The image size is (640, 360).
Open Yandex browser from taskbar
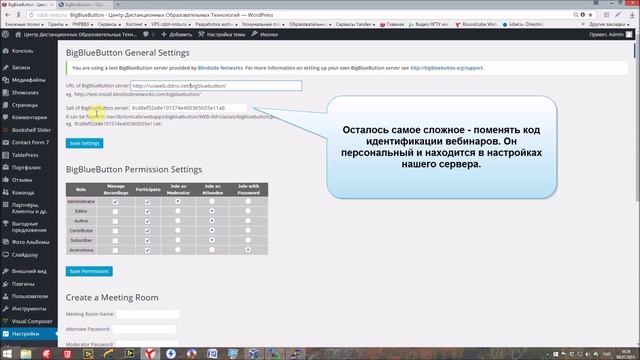(x=151, y=353)
